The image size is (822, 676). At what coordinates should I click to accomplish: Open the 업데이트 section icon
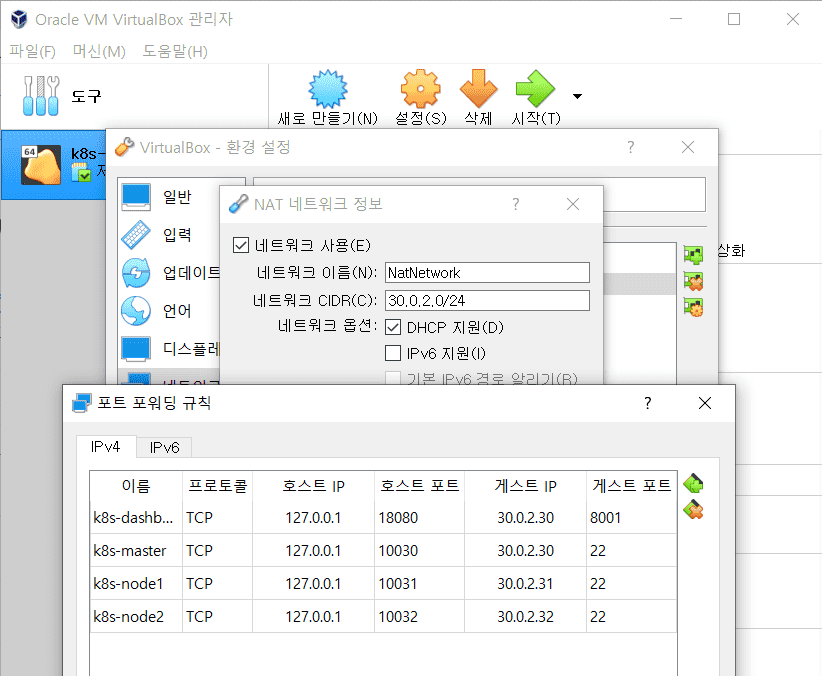pyautogui.click(x=136, y=273)
